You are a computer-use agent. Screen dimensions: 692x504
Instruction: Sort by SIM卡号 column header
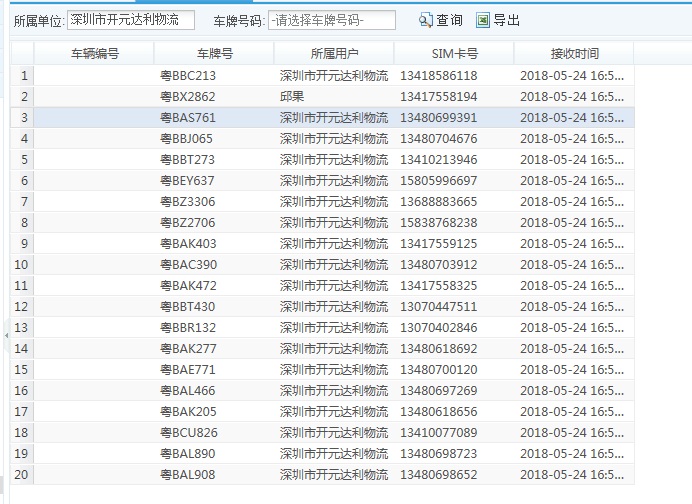(x=454, y=53)
